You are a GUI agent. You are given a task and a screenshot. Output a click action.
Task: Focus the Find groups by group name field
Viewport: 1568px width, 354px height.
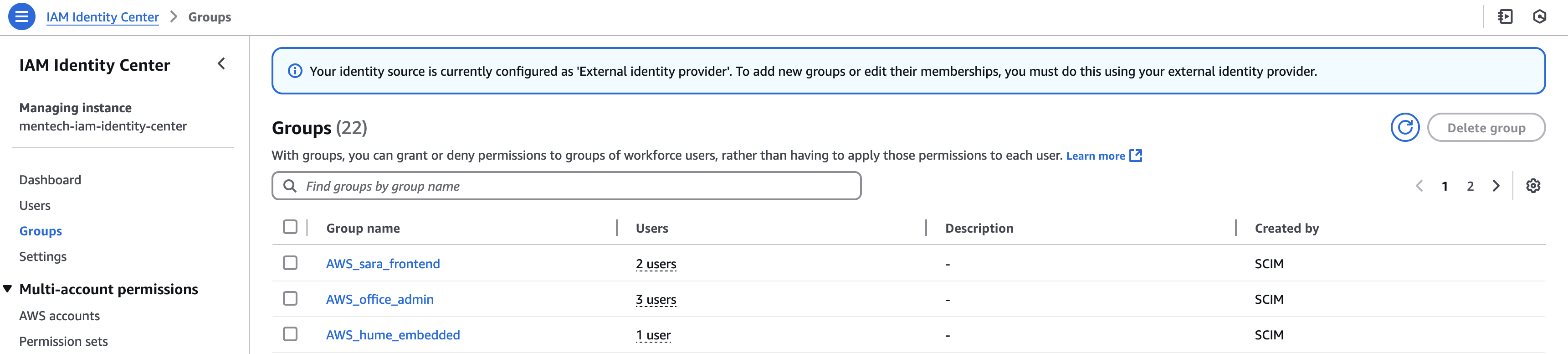(x=566, y=186)
